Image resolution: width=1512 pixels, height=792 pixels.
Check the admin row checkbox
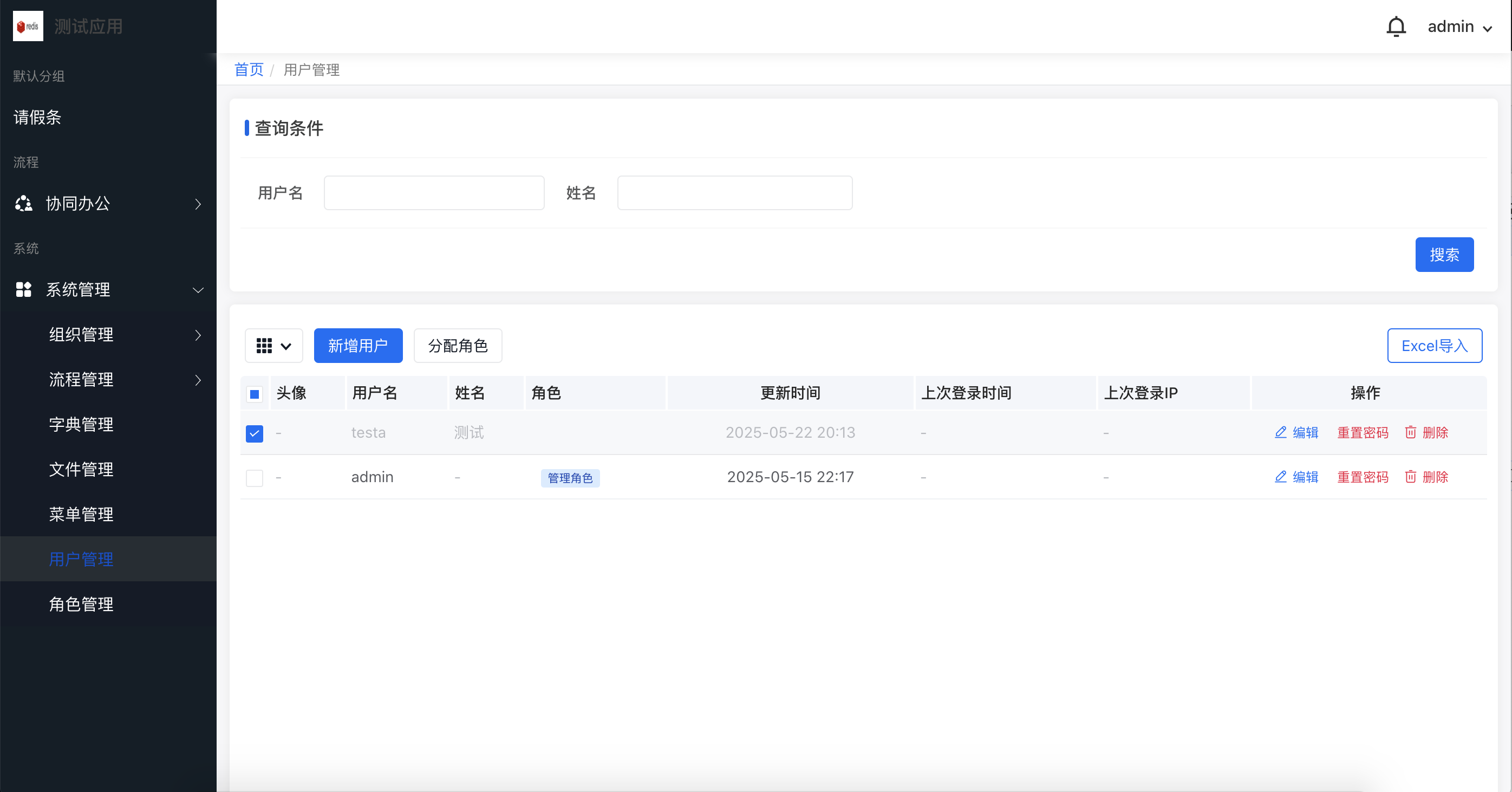click(254, 478)
